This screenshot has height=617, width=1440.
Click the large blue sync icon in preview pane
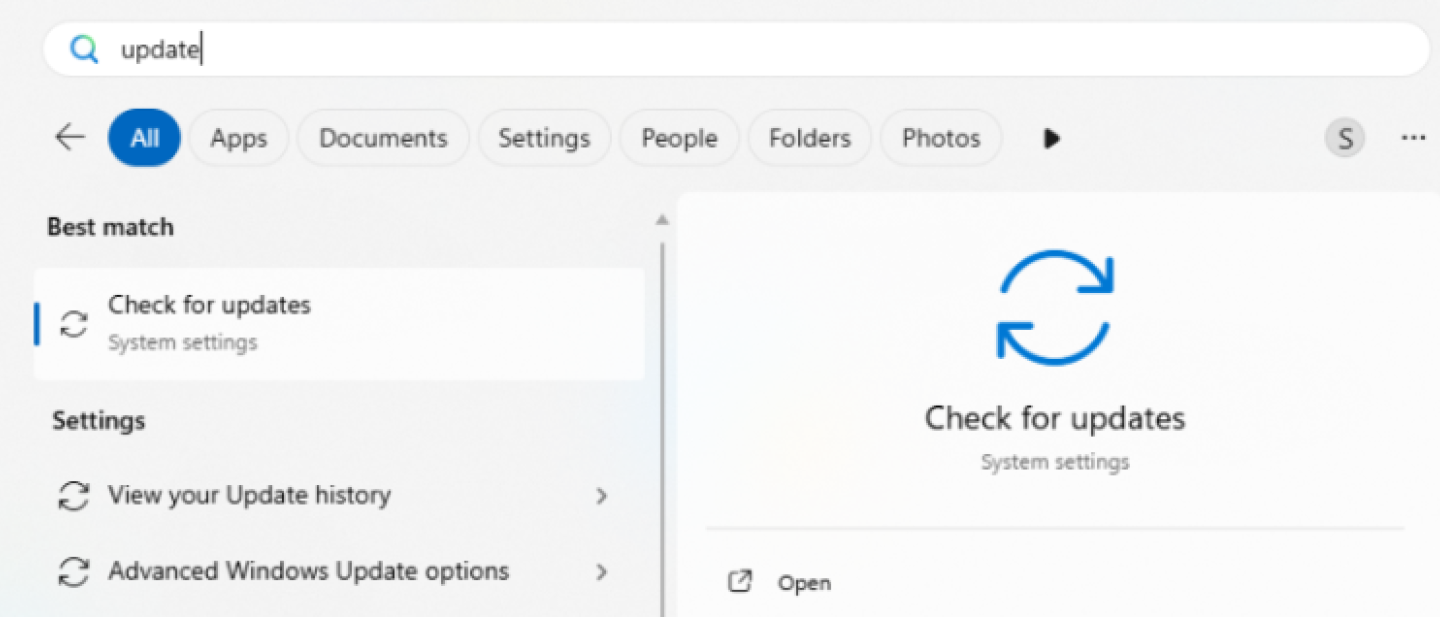(1055, 306)
